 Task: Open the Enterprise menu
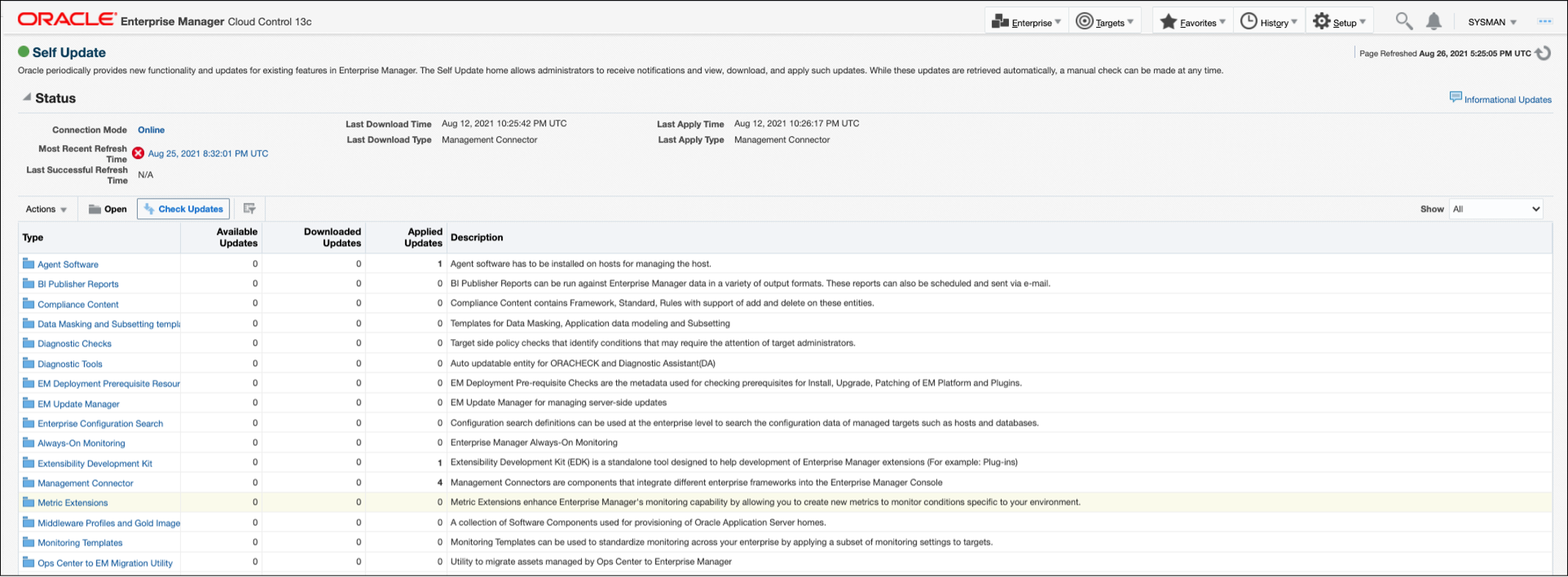[x=1026, y=22]
